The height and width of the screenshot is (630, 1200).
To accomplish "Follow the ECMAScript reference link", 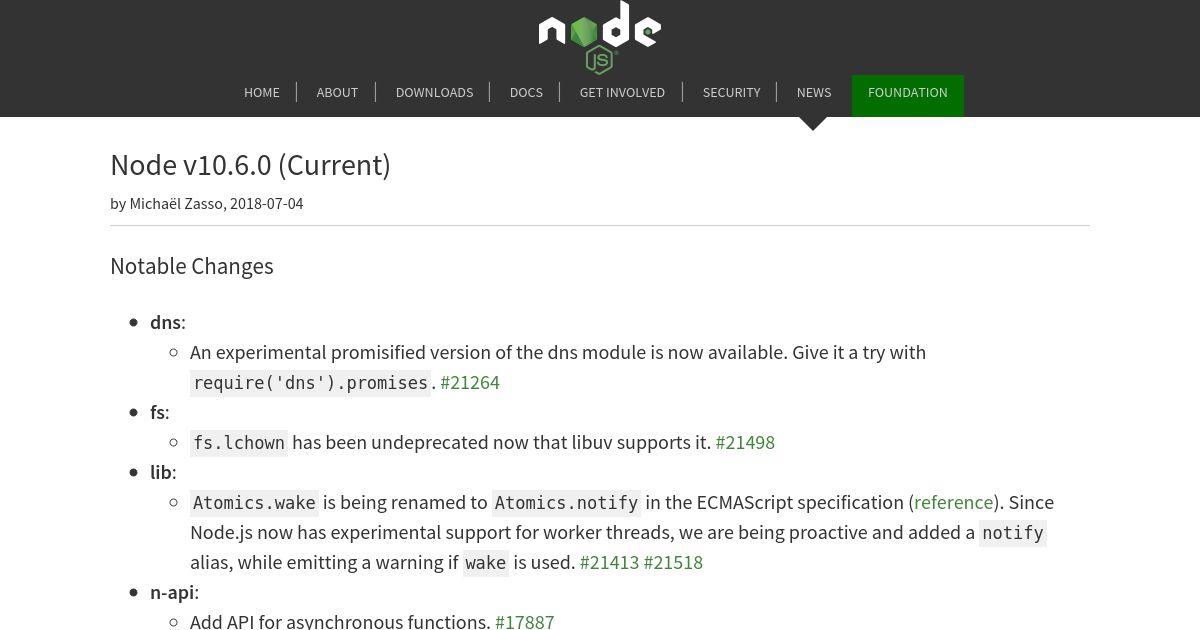I will [x=953, y=502].
